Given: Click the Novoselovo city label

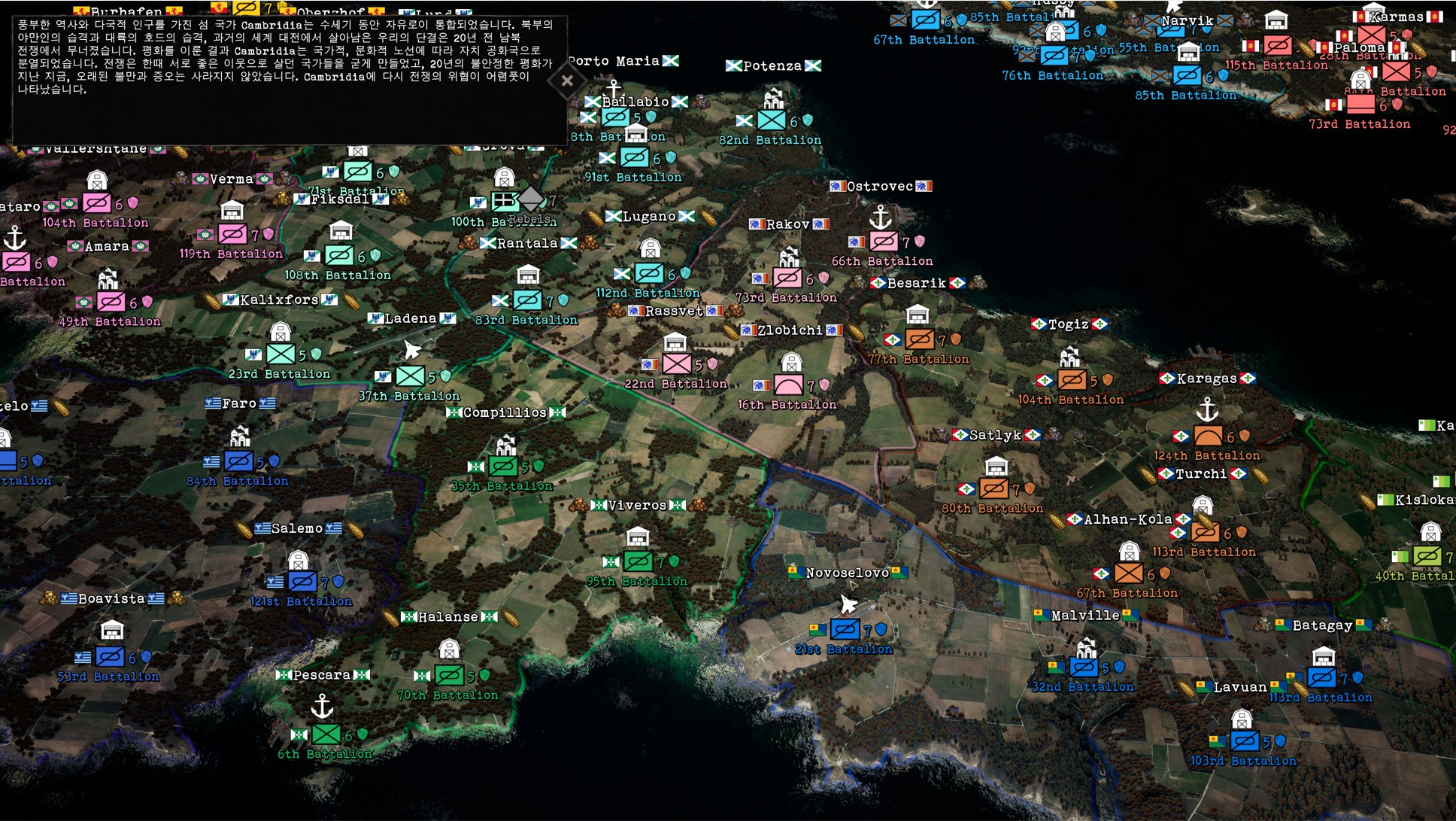Looking at the screenshot, I should tap(847, 573).
